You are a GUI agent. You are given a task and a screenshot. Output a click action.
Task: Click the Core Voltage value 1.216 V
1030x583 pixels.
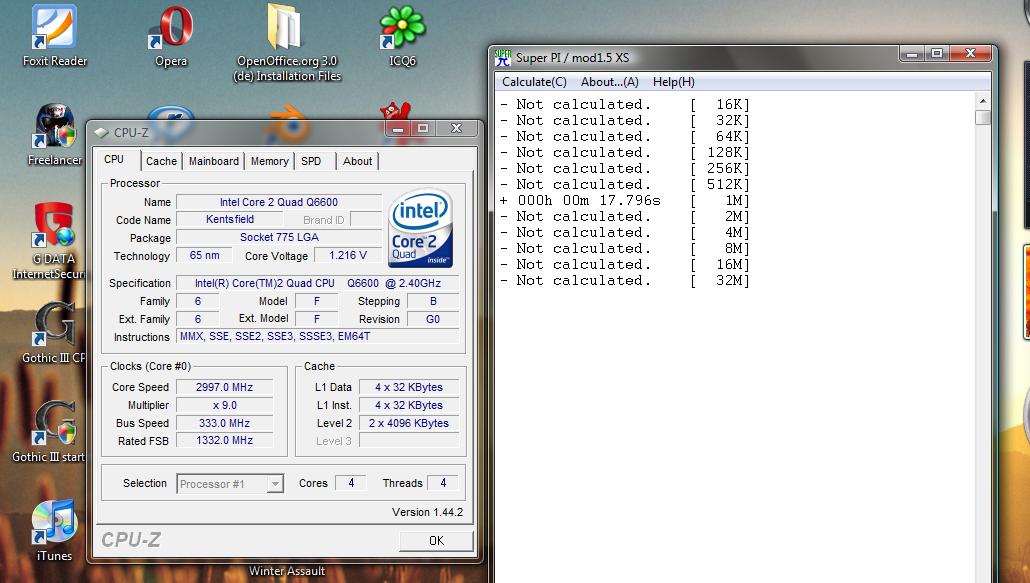click(x=347, y=255)
